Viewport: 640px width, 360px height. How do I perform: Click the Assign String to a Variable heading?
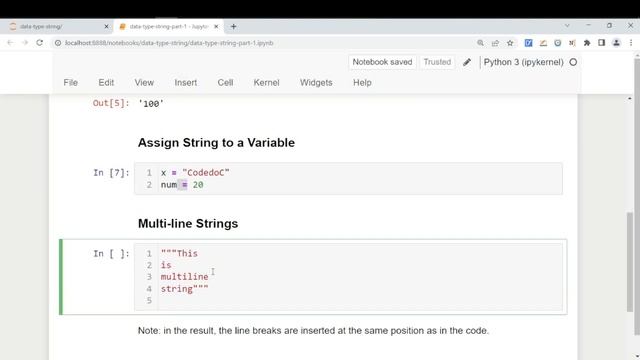point(216,142)
